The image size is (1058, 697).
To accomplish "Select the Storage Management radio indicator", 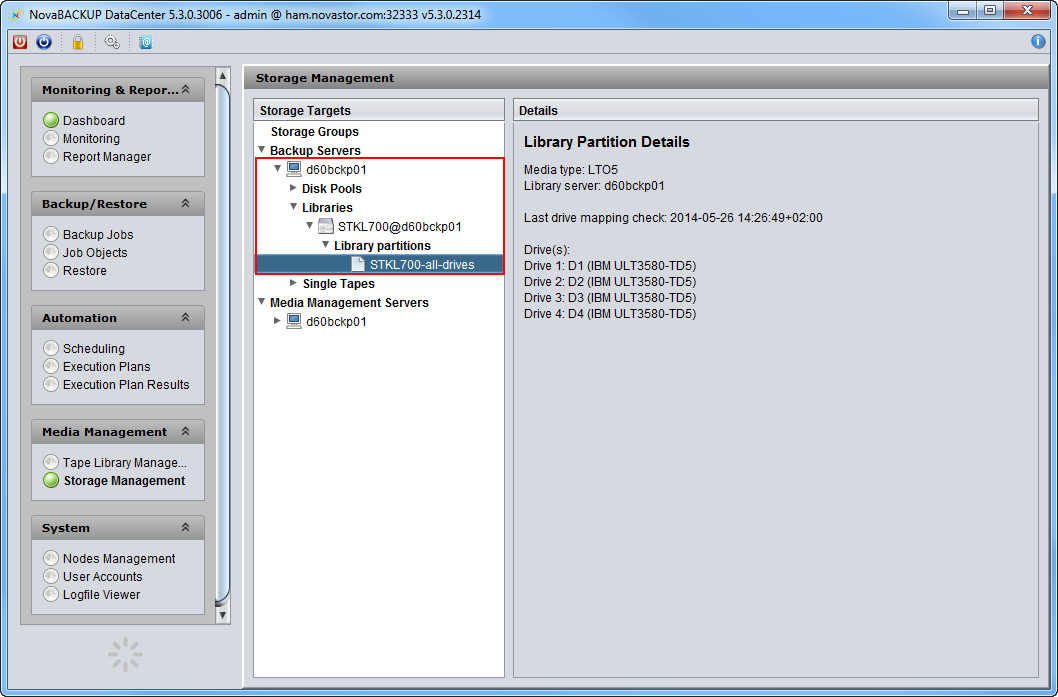I will tap(51, 480).
